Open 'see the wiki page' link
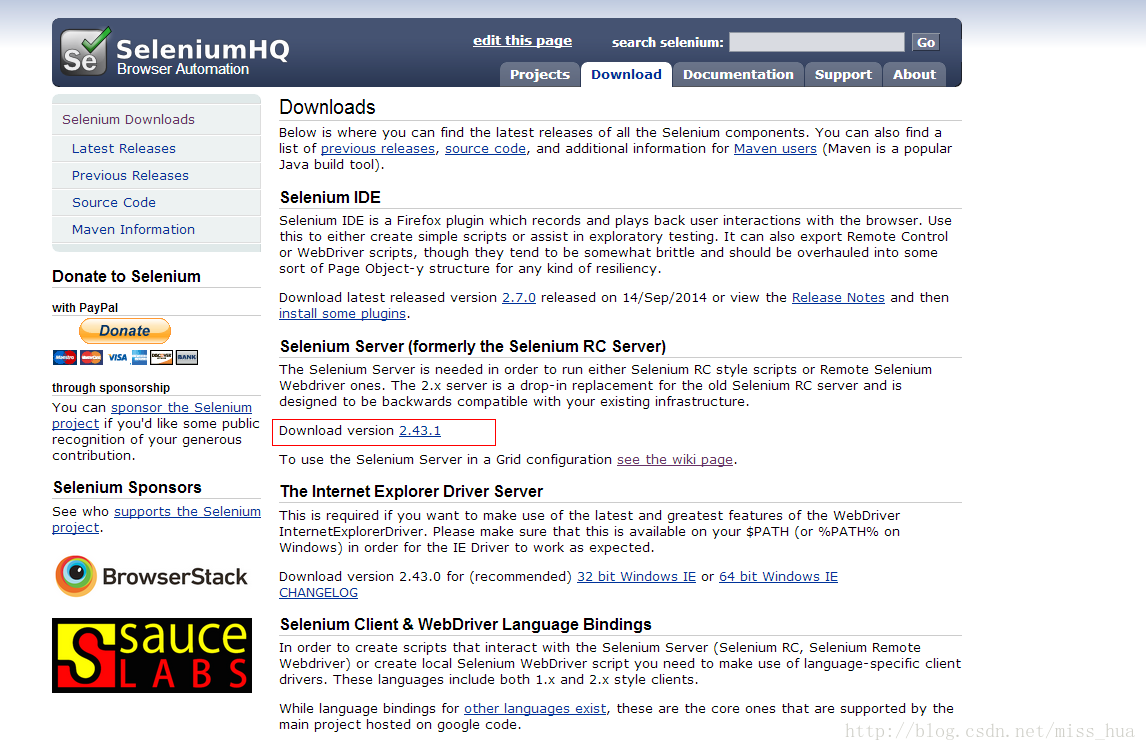The height and width of the screenshot is (751, 1146). tap(675, 460)
